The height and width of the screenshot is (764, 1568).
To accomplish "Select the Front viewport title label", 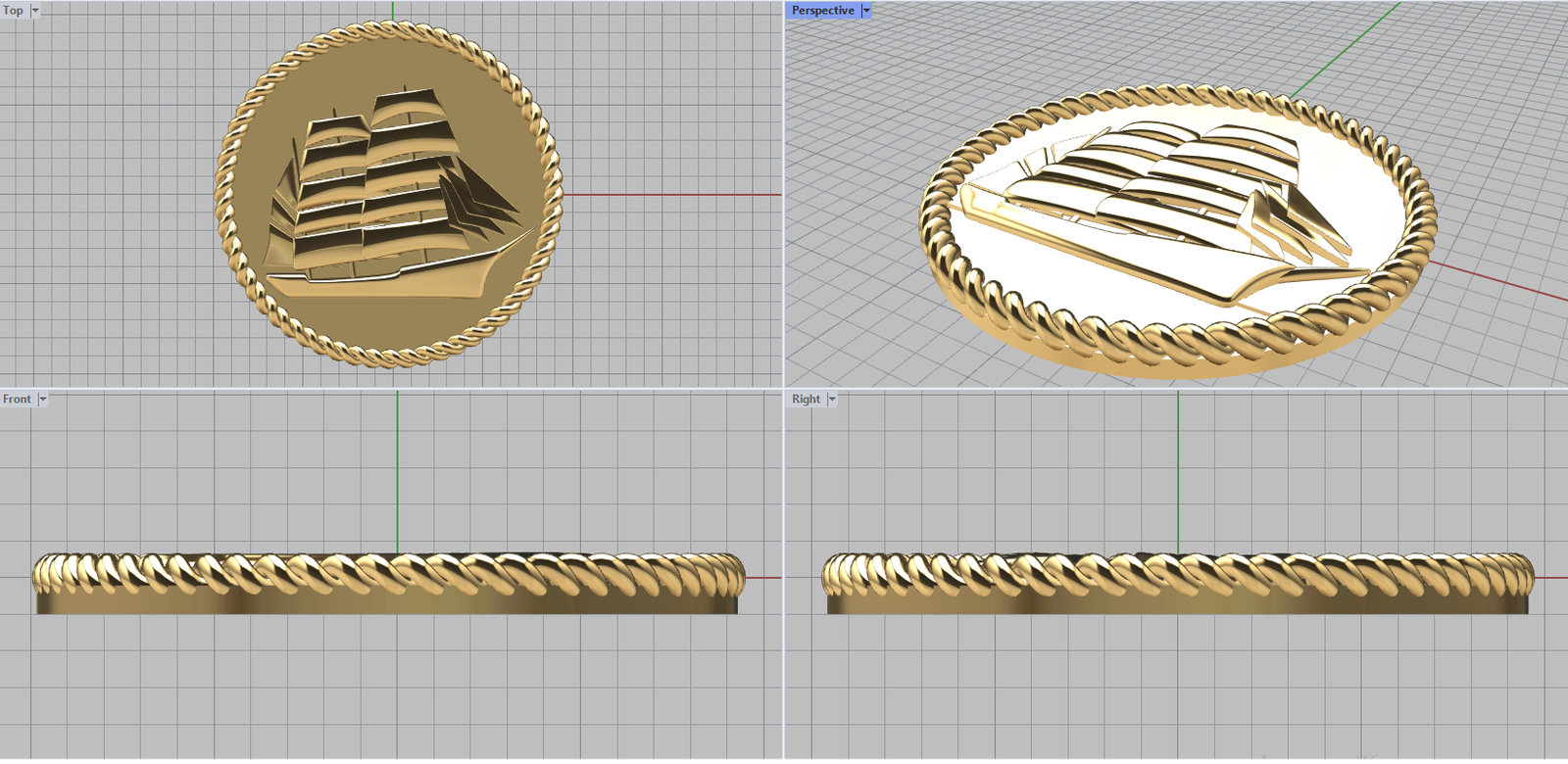I will click(x=17, y=400).
